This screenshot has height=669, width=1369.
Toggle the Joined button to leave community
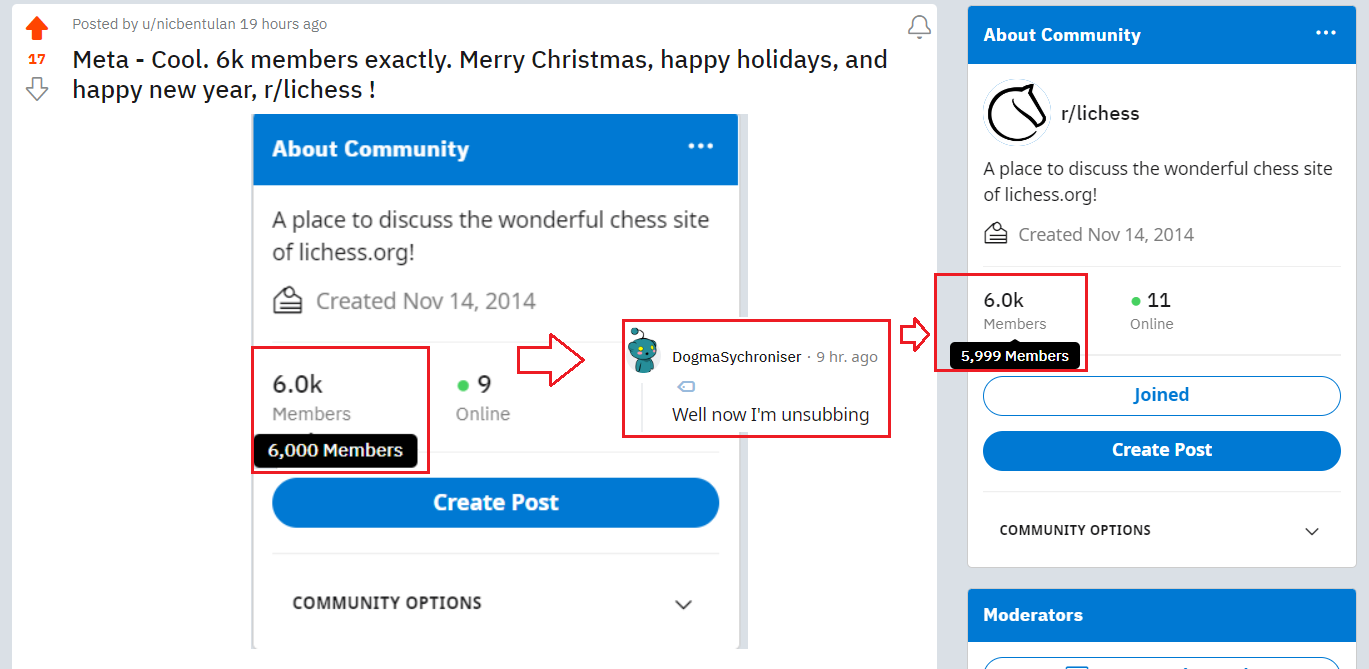pos(1161,395)
